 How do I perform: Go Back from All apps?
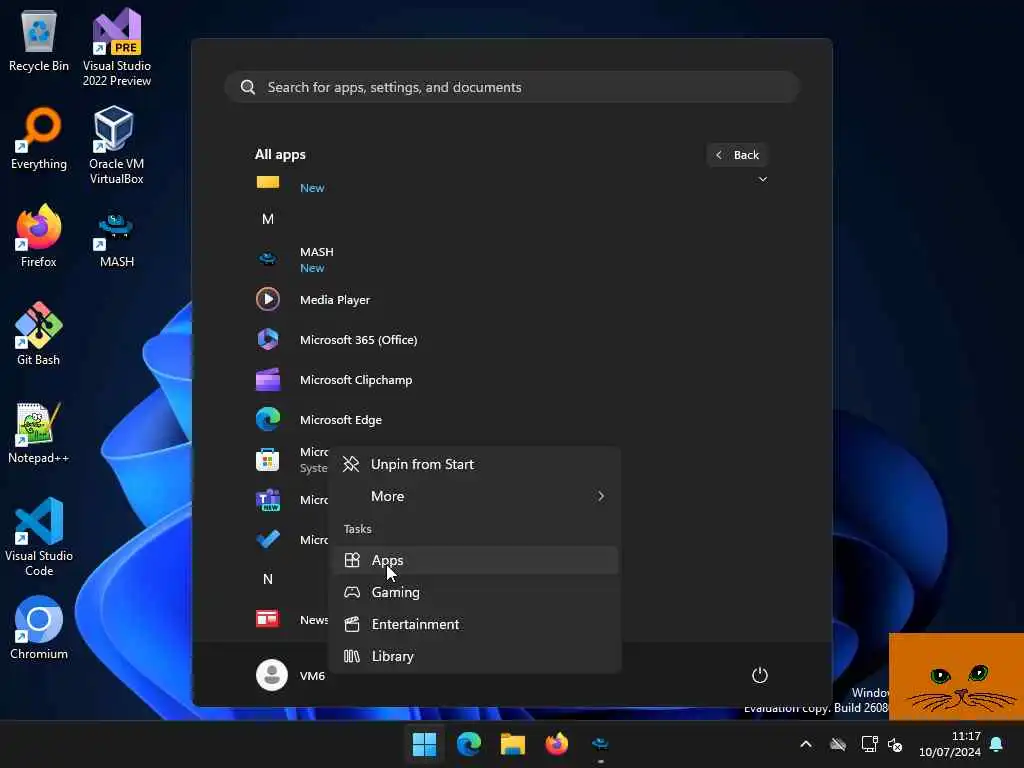[737, 155]
